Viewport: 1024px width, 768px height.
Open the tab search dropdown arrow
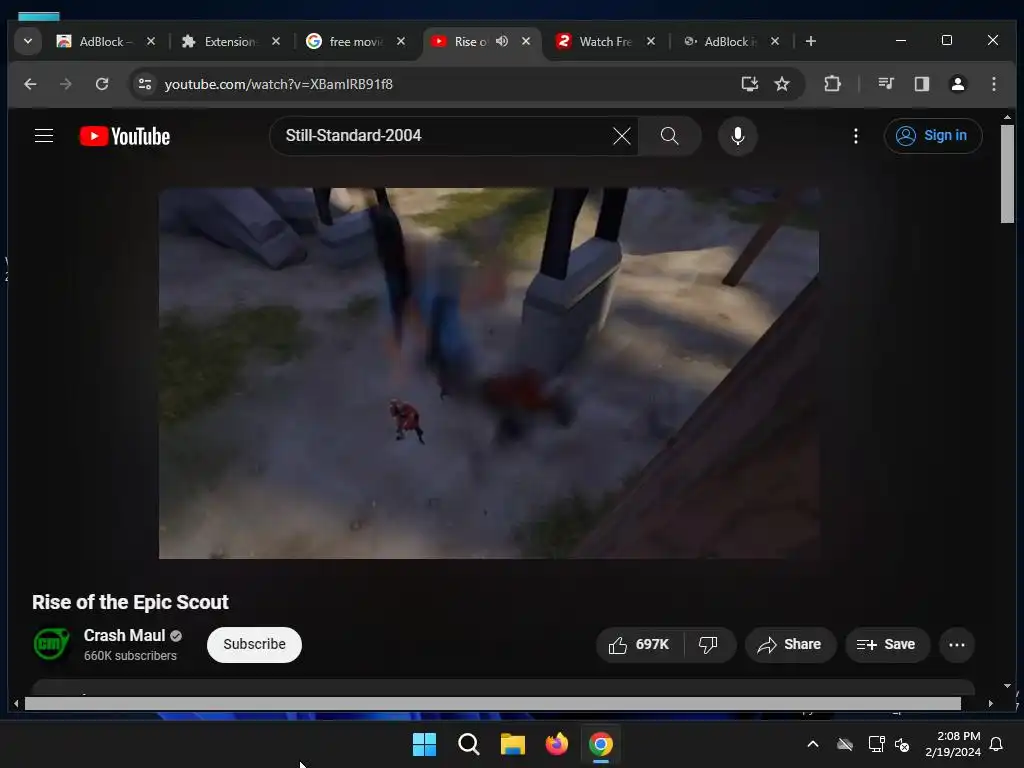[x=27, y=41]
